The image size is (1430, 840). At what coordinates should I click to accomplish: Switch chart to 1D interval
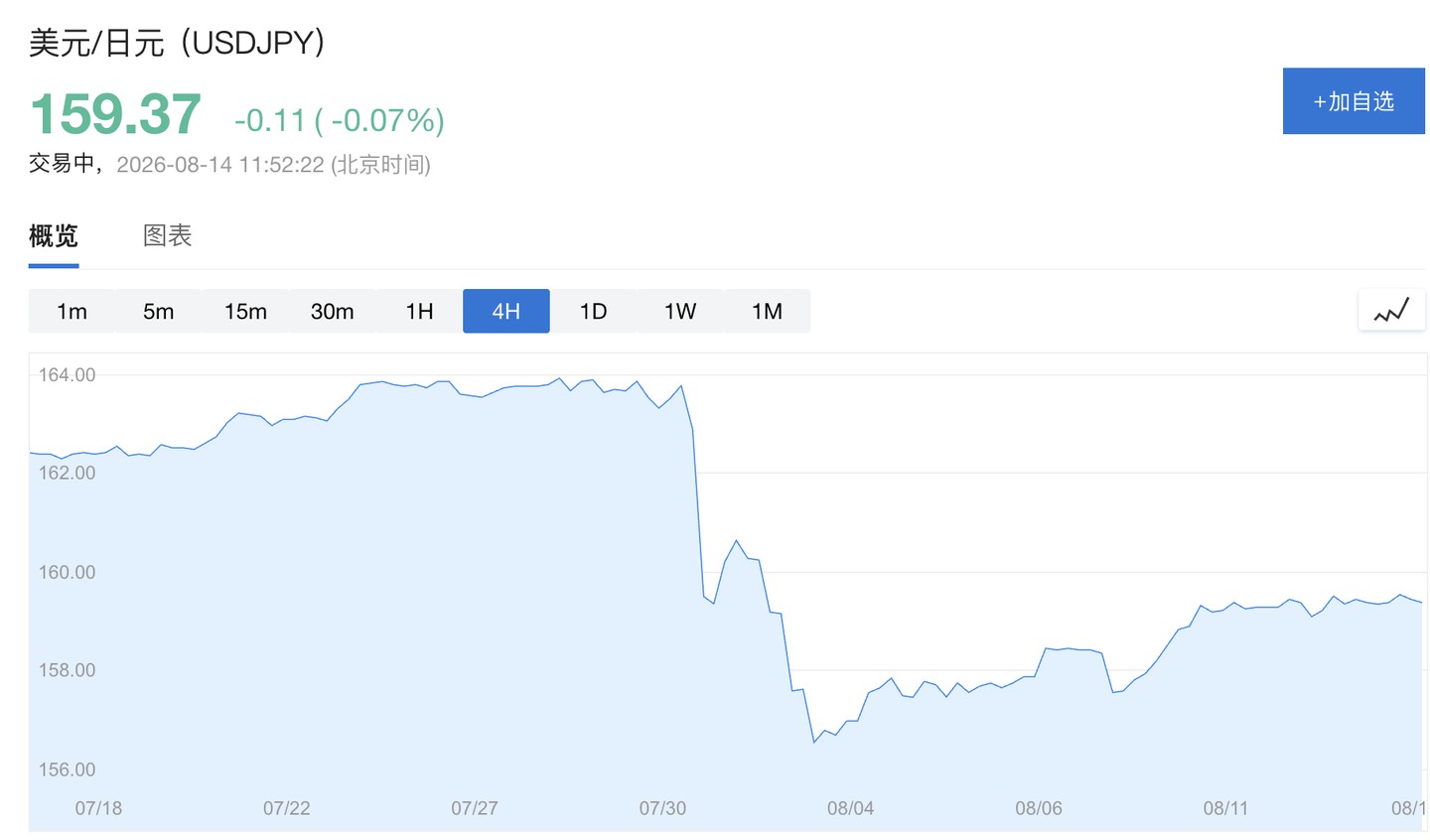point(593,311)
